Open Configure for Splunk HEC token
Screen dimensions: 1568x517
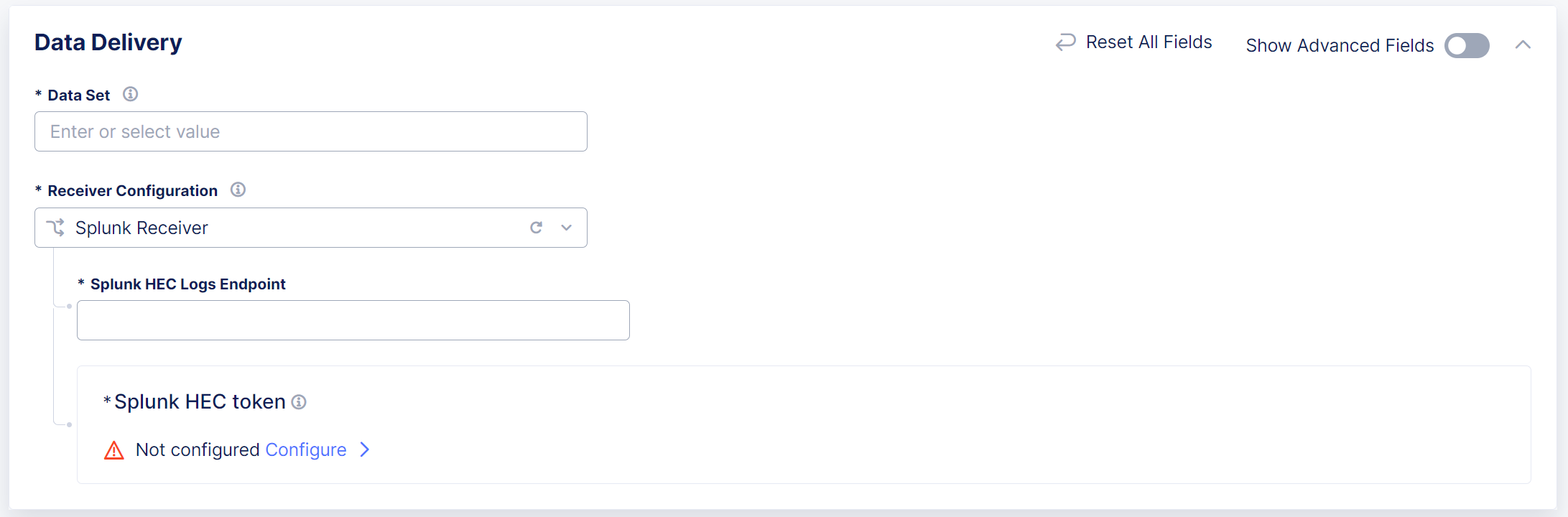coord(306,450)
